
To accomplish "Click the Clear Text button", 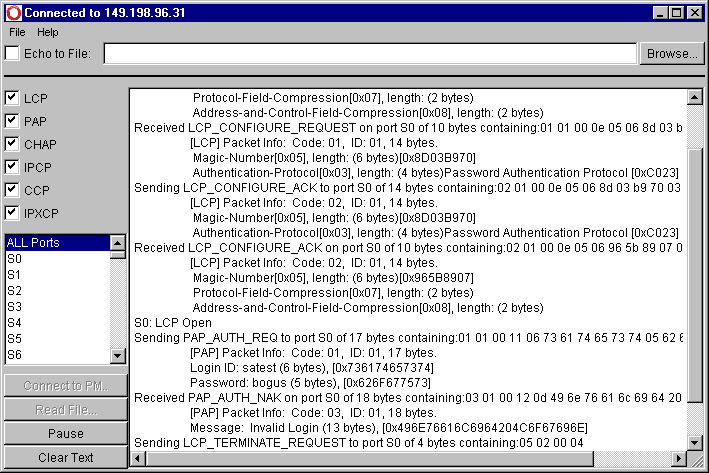I will (x=65, y=457).
